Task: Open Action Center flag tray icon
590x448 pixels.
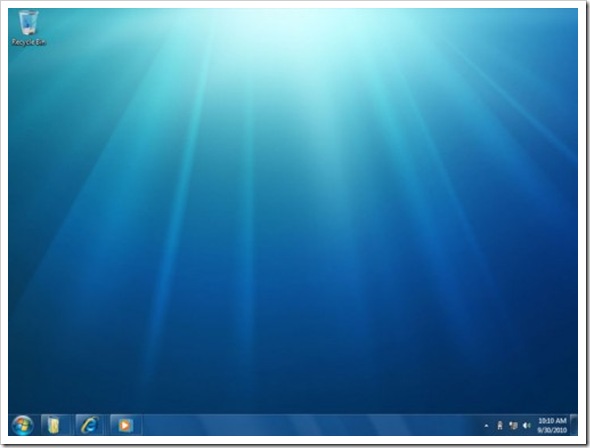Action: click(x=500, y=425)
